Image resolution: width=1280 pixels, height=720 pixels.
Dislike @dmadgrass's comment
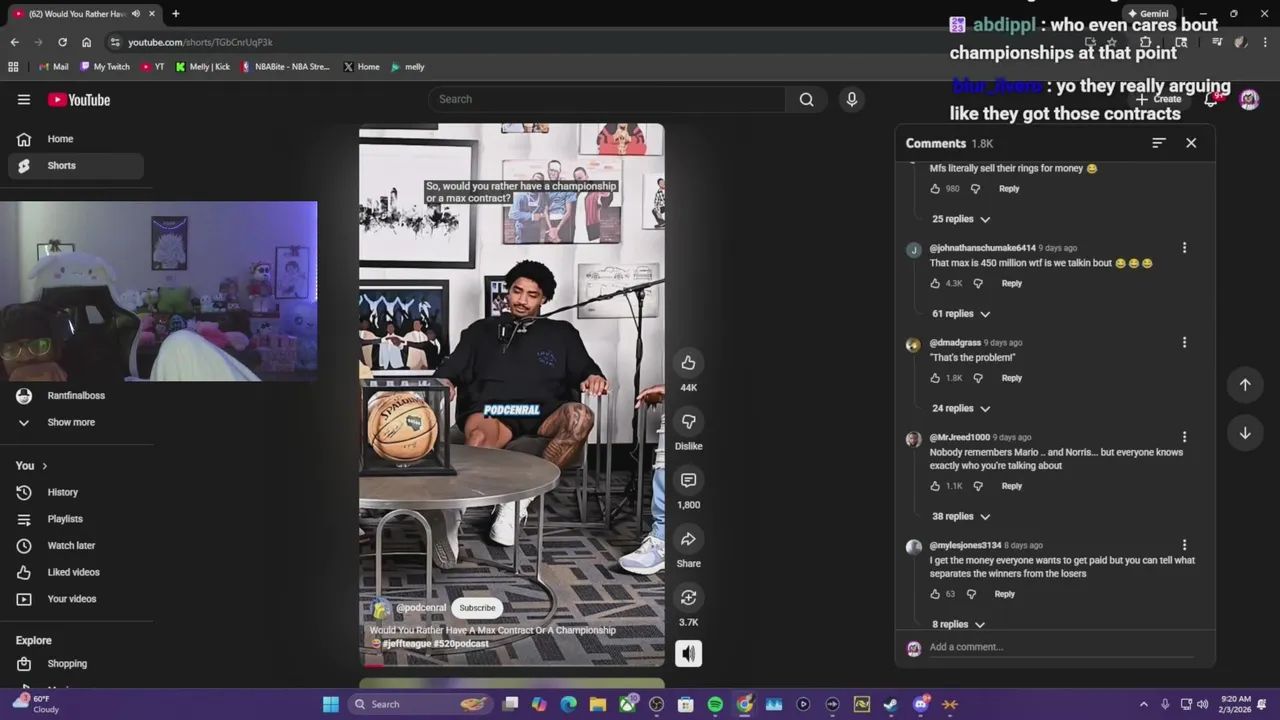click(978, 378)
